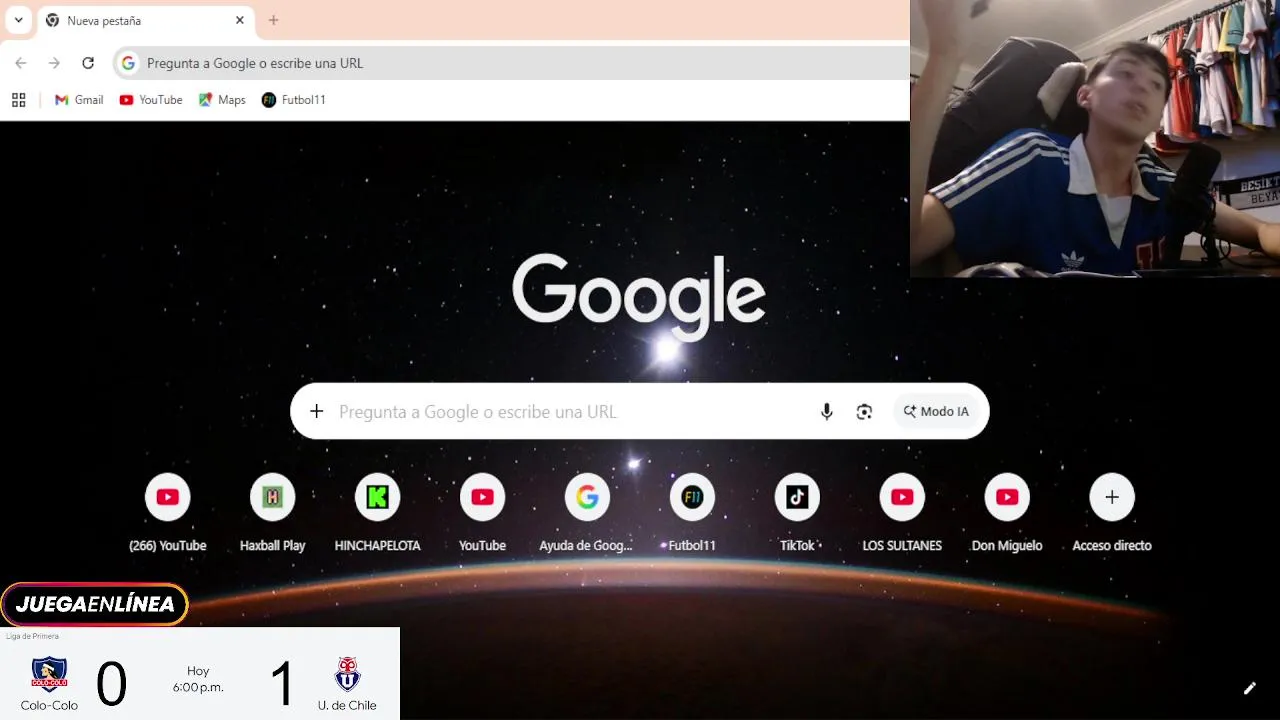The height and width of the screenshot is (720, 1280).
Task: Open the LOS SULTANES shortcut
Action: click(x=902, y=513)
